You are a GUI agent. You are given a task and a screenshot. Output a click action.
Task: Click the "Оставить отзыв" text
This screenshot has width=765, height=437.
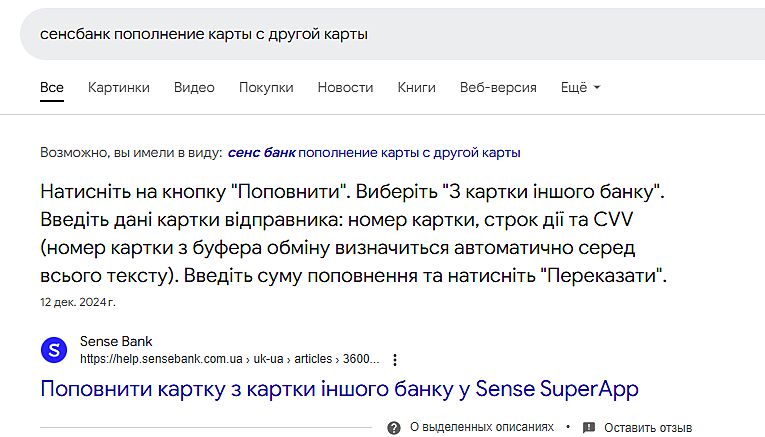click(x=648, y=427)
